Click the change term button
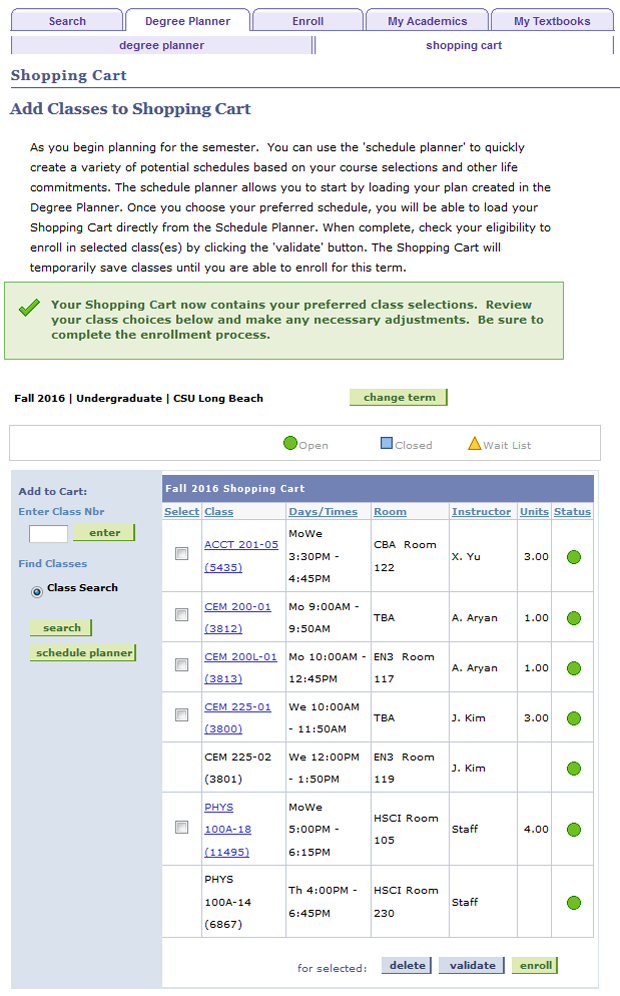 pyautogui.click(x=398, y=397)
